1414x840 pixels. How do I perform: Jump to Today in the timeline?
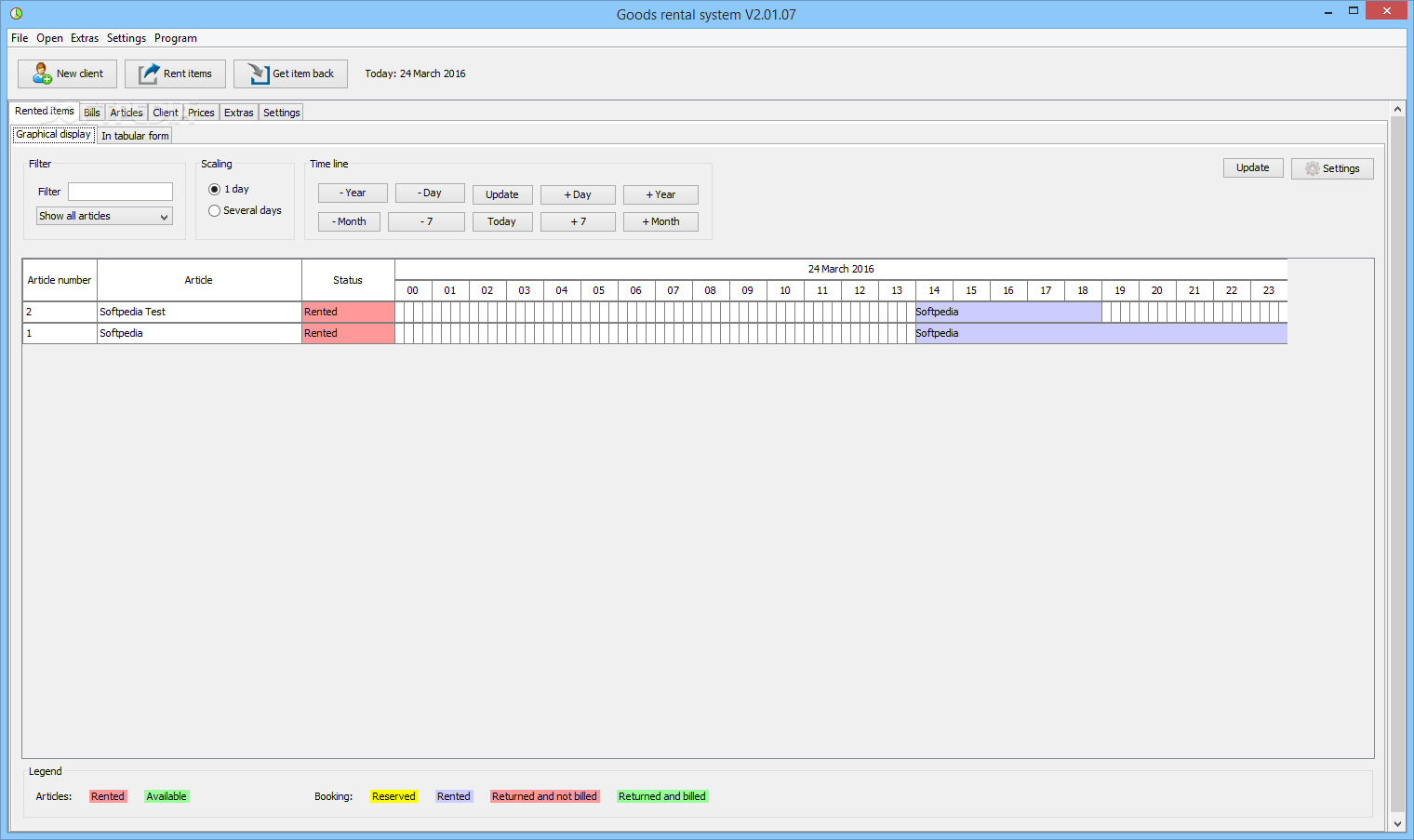pos(502,221)
